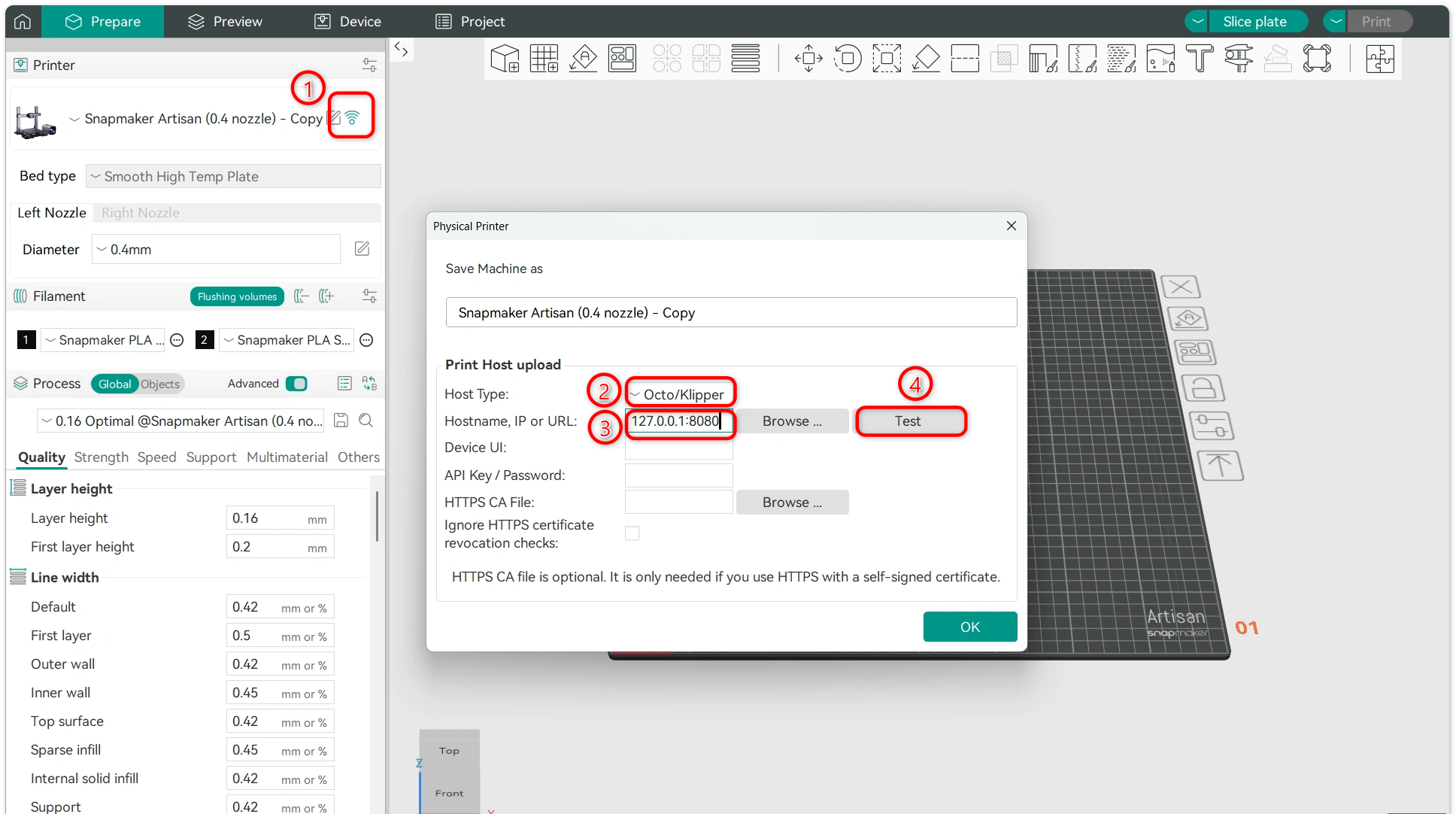Image resolution: width=1456 pixels, height=814 pixels.
Task: Toggle the Advanced settings switch
Action: pos(296,384)
